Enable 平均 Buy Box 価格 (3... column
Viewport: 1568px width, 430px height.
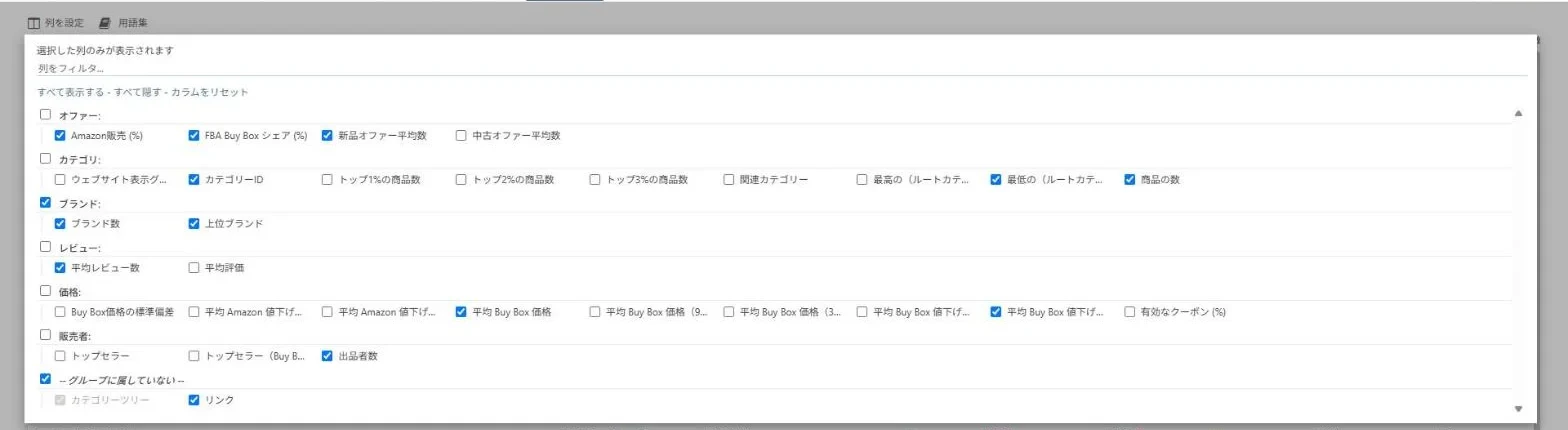tap(729, 311)
